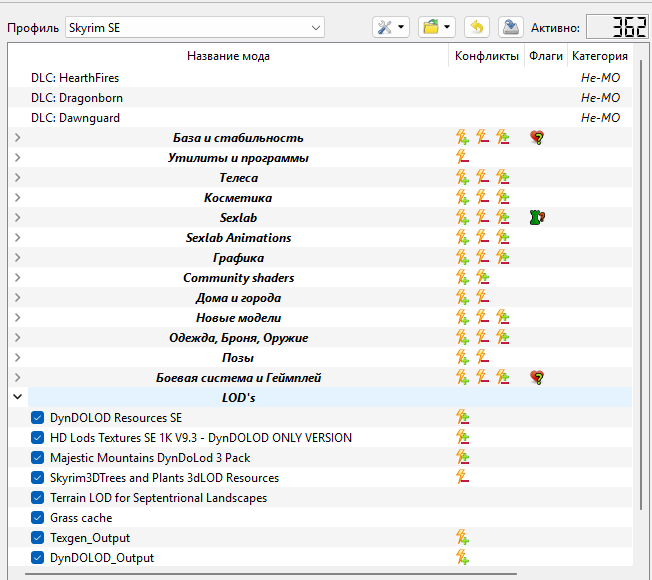Click second conflict icon in Одежда, Броня, Оружие row
The width and height of the screenshot is (652, 580).
tap(482, 338)
